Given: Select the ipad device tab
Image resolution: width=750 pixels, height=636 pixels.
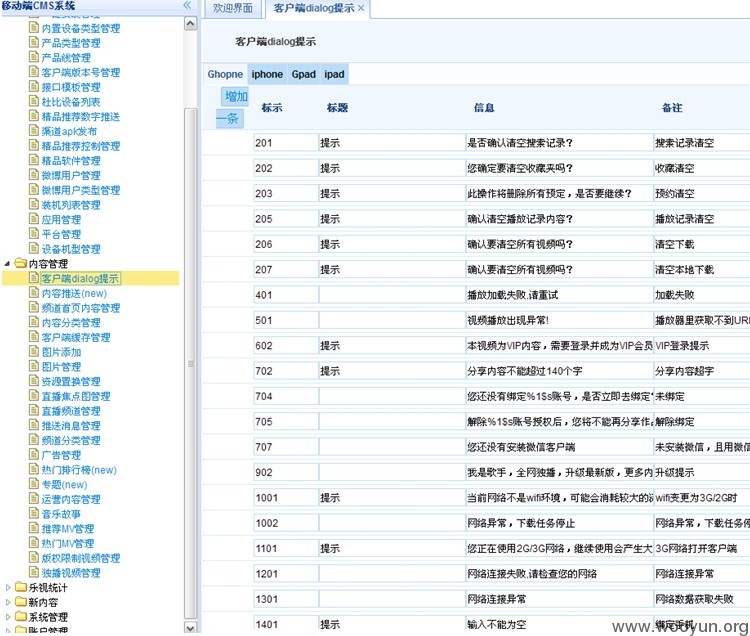Looking at the screenshot, I should point(334,74).
